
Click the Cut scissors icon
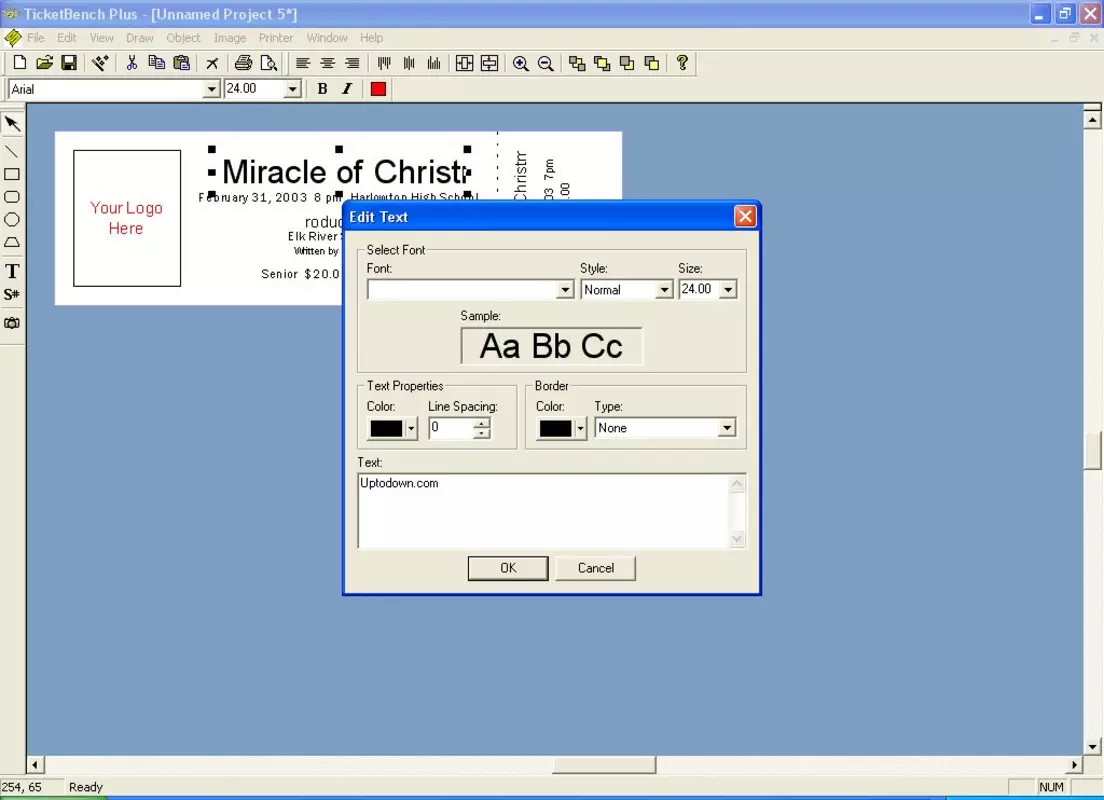pyautogui.click(x=131, y=63)
